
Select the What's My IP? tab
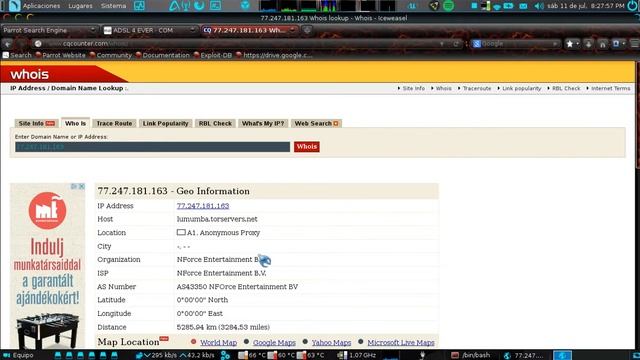(x=263, y=123)
